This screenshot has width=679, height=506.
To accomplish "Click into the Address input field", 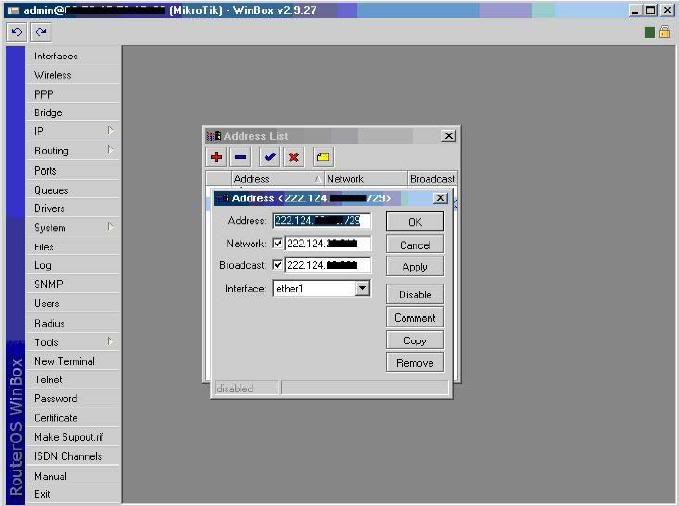I will point(322,221).
